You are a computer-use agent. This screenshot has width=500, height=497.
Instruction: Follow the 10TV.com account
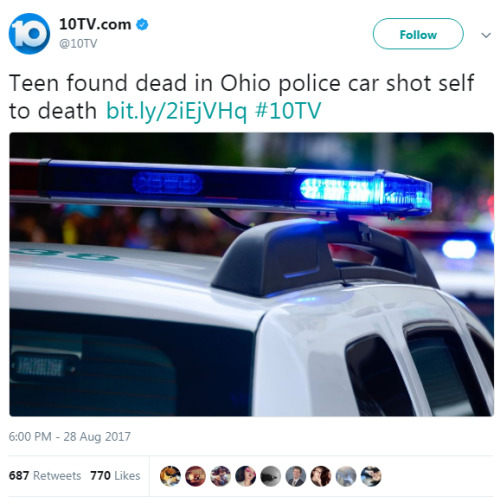click(x=418, y=34)
